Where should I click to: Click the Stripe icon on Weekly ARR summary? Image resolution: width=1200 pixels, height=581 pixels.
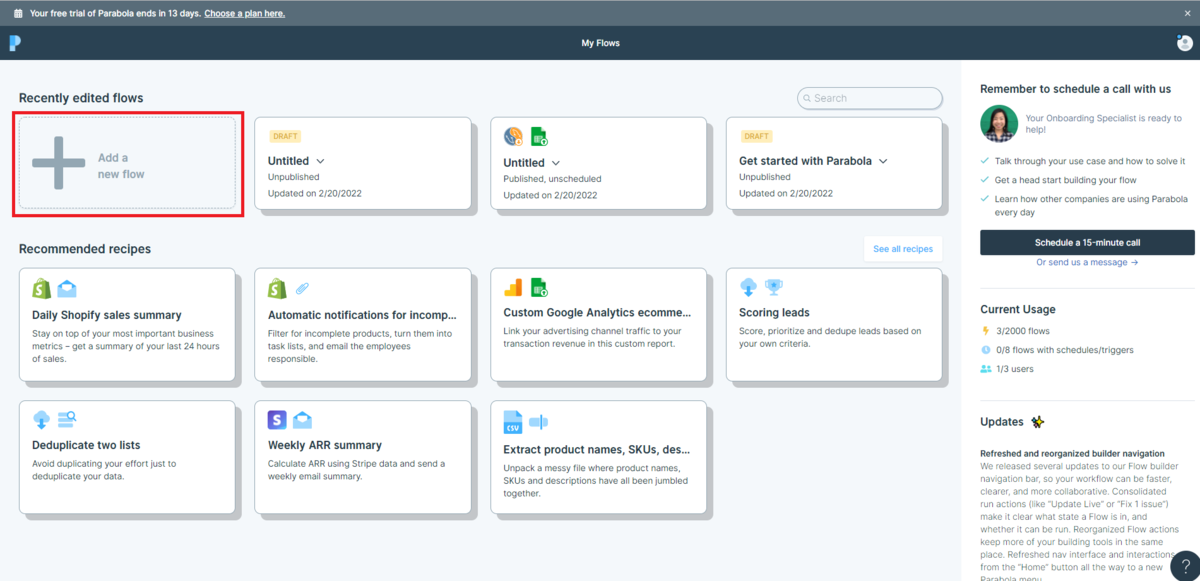pos(277,420)
